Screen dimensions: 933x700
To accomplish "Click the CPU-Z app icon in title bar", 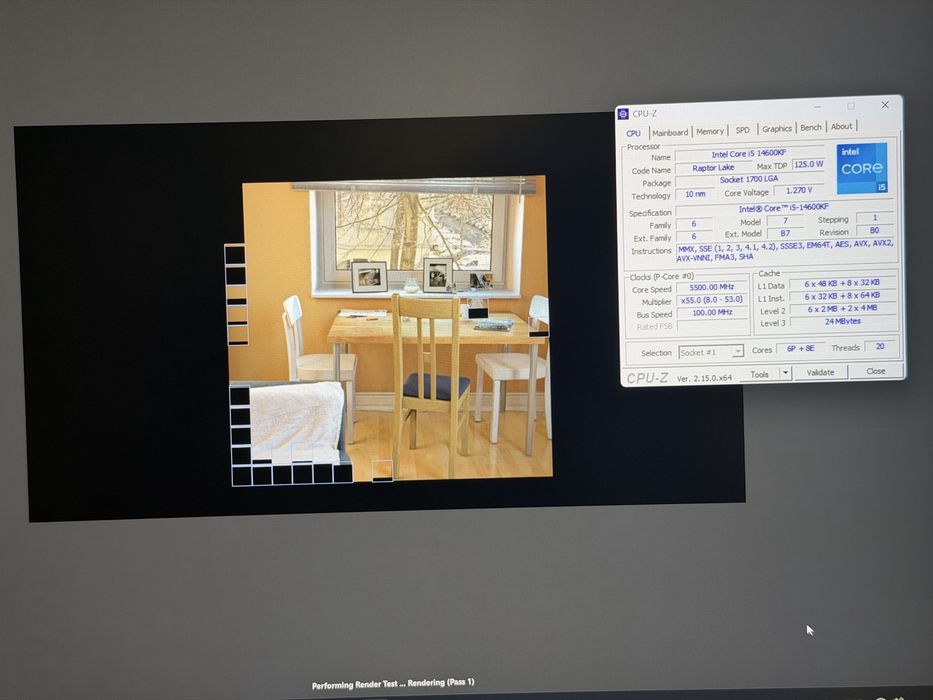I will click(x=623, y=114).
